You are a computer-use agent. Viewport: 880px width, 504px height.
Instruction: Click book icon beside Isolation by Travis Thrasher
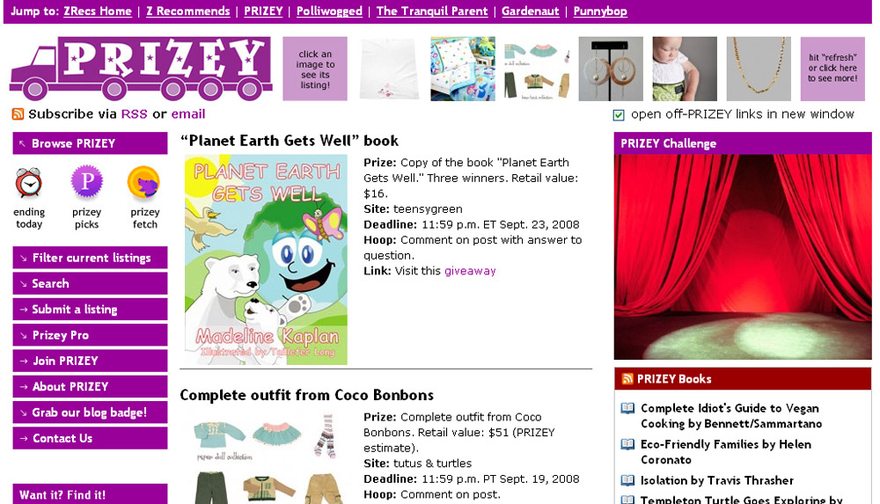[x=627, y=480]
